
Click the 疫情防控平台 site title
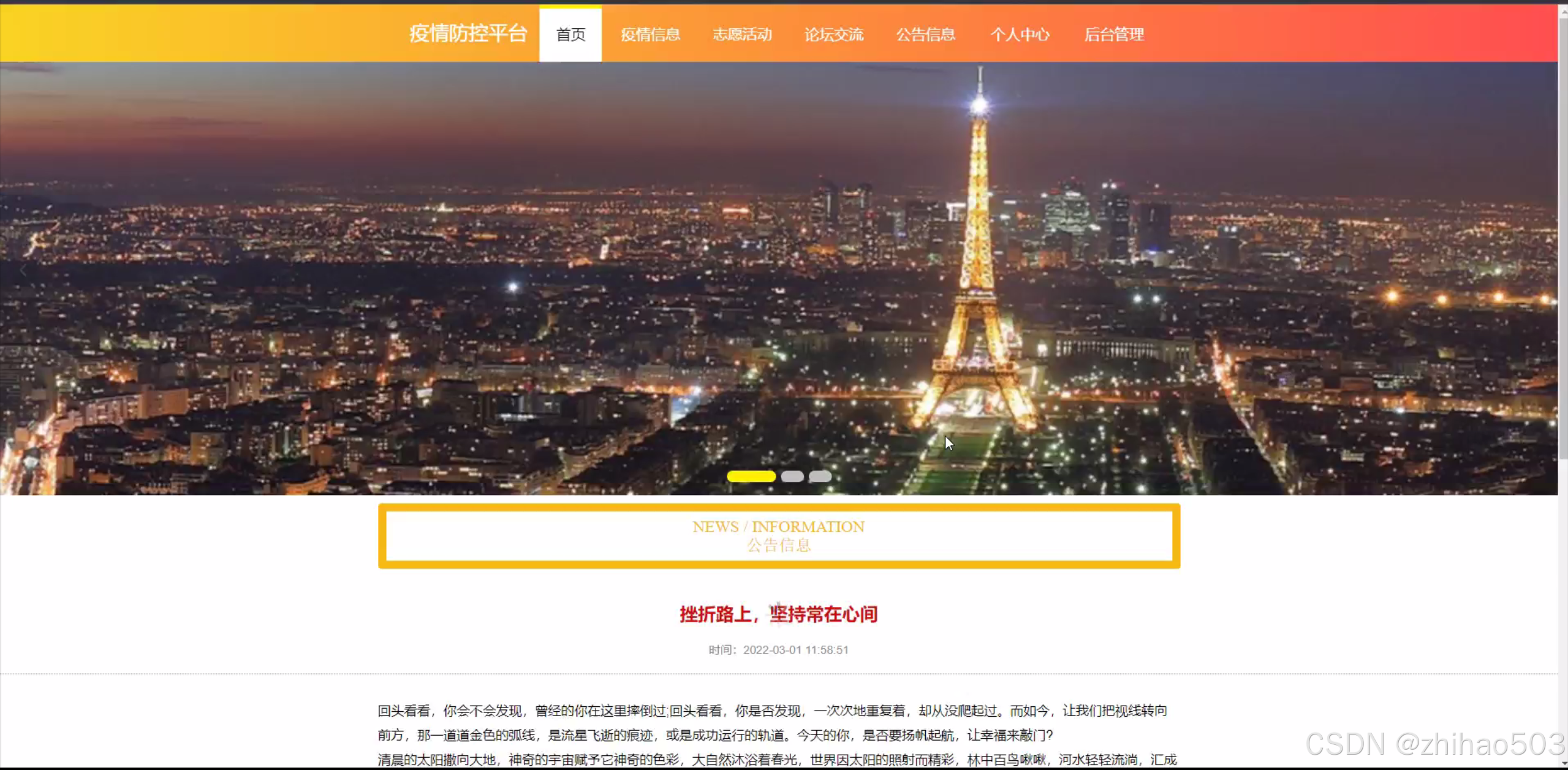(468, 33)
